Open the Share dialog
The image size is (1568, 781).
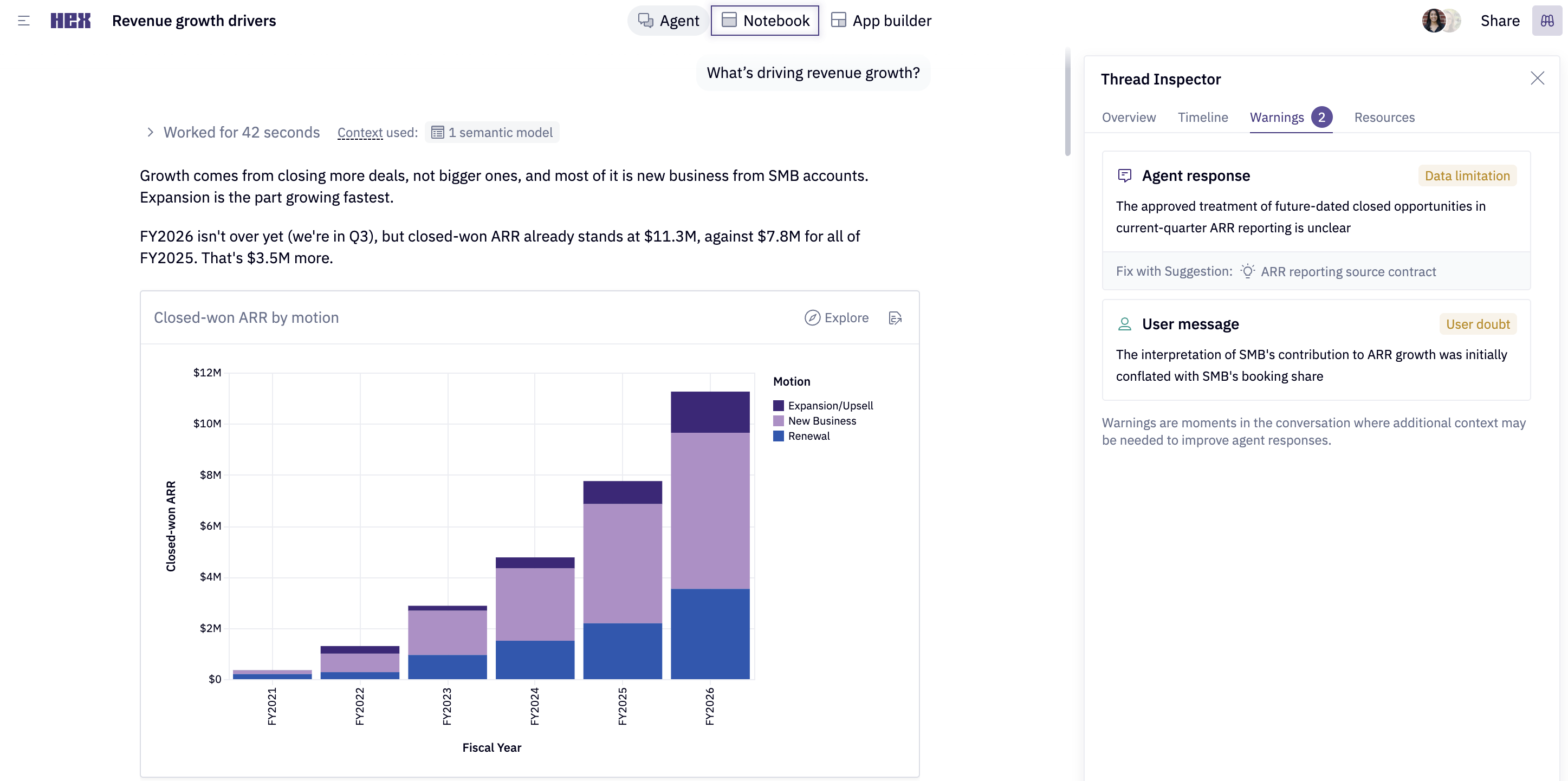coord(1499,21)
